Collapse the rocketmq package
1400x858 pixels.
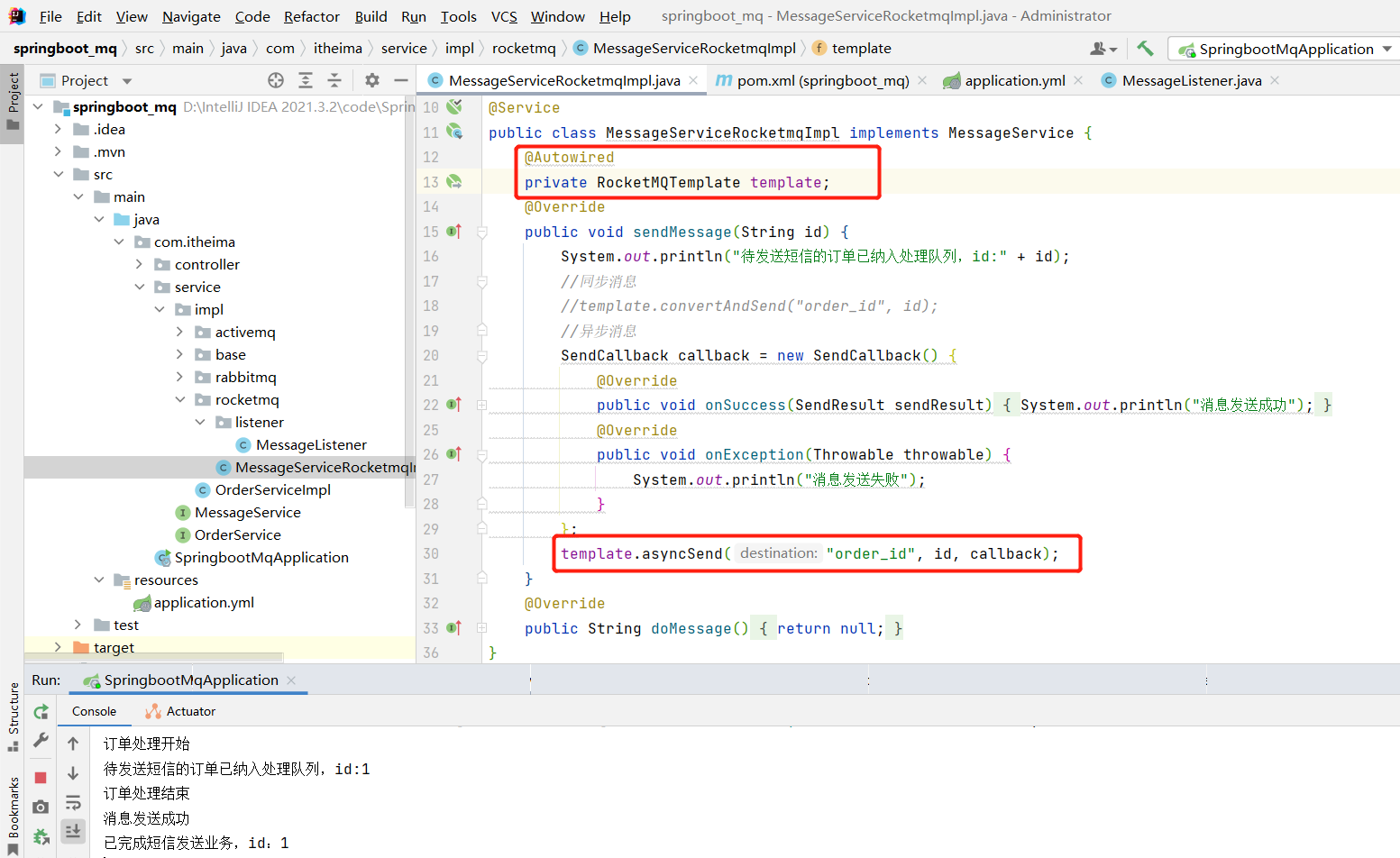(179, 399)
